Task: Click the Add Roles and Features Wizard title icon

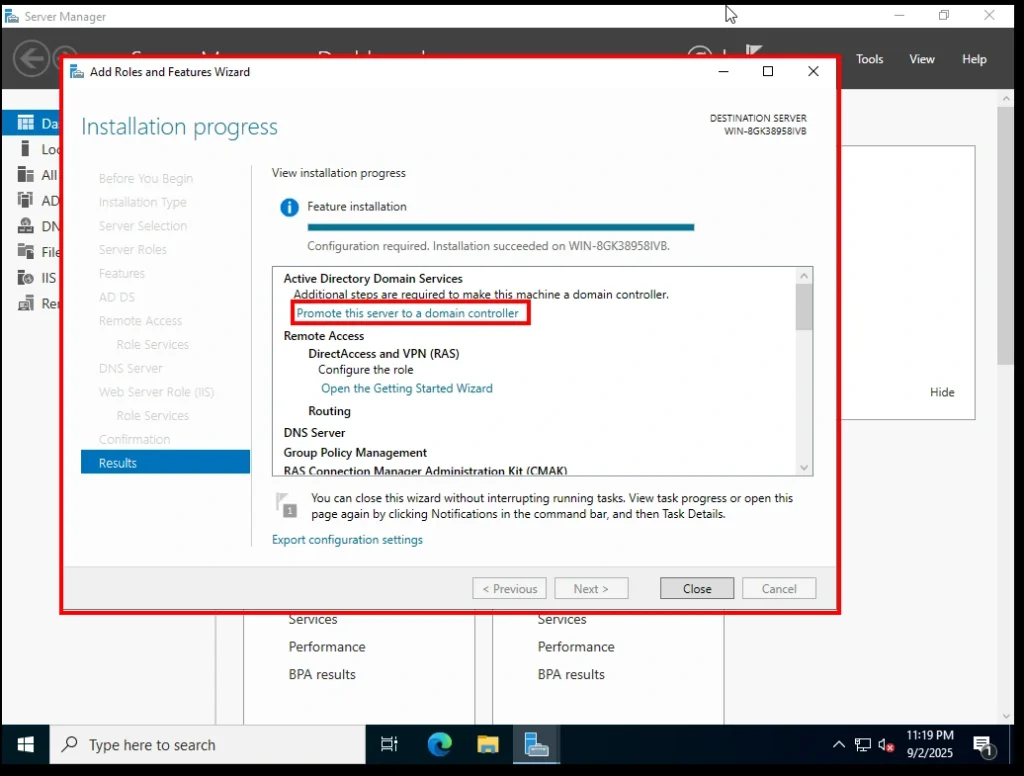Action: click(77, 72)
